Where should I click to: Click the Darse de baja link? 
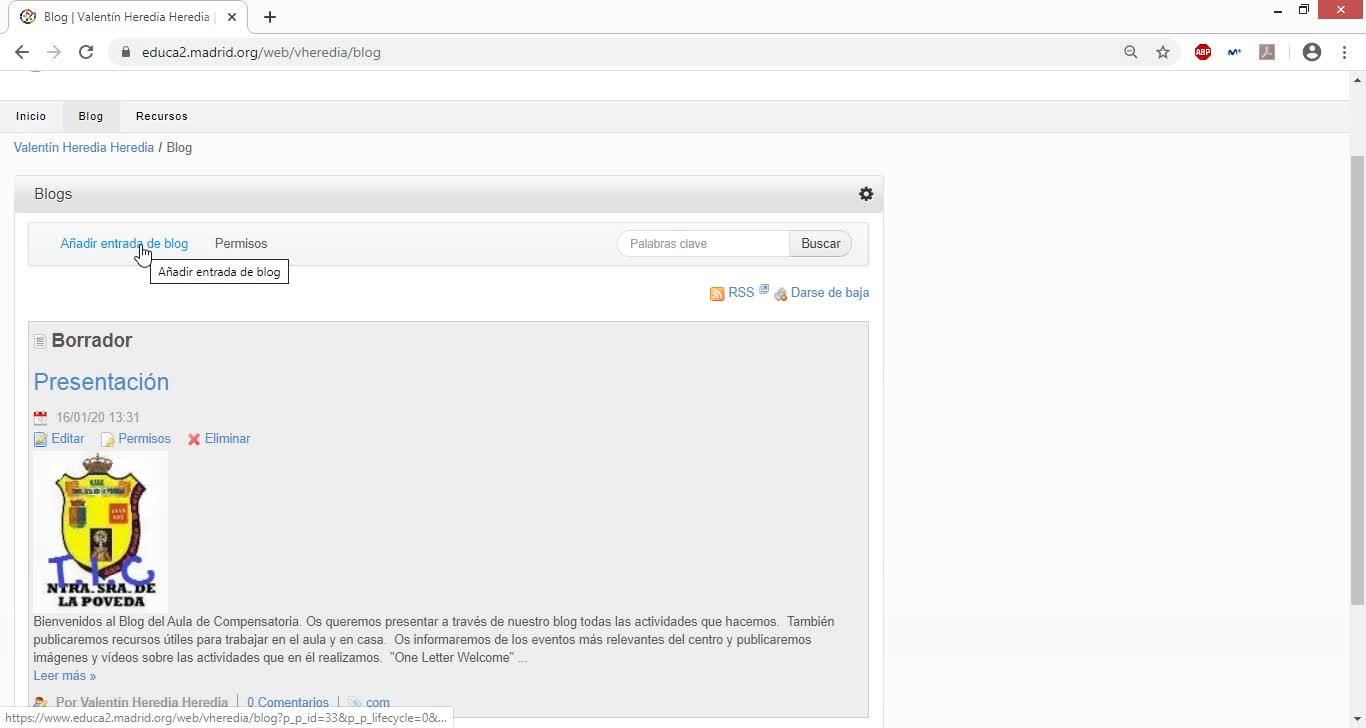(x=829, y=293)
